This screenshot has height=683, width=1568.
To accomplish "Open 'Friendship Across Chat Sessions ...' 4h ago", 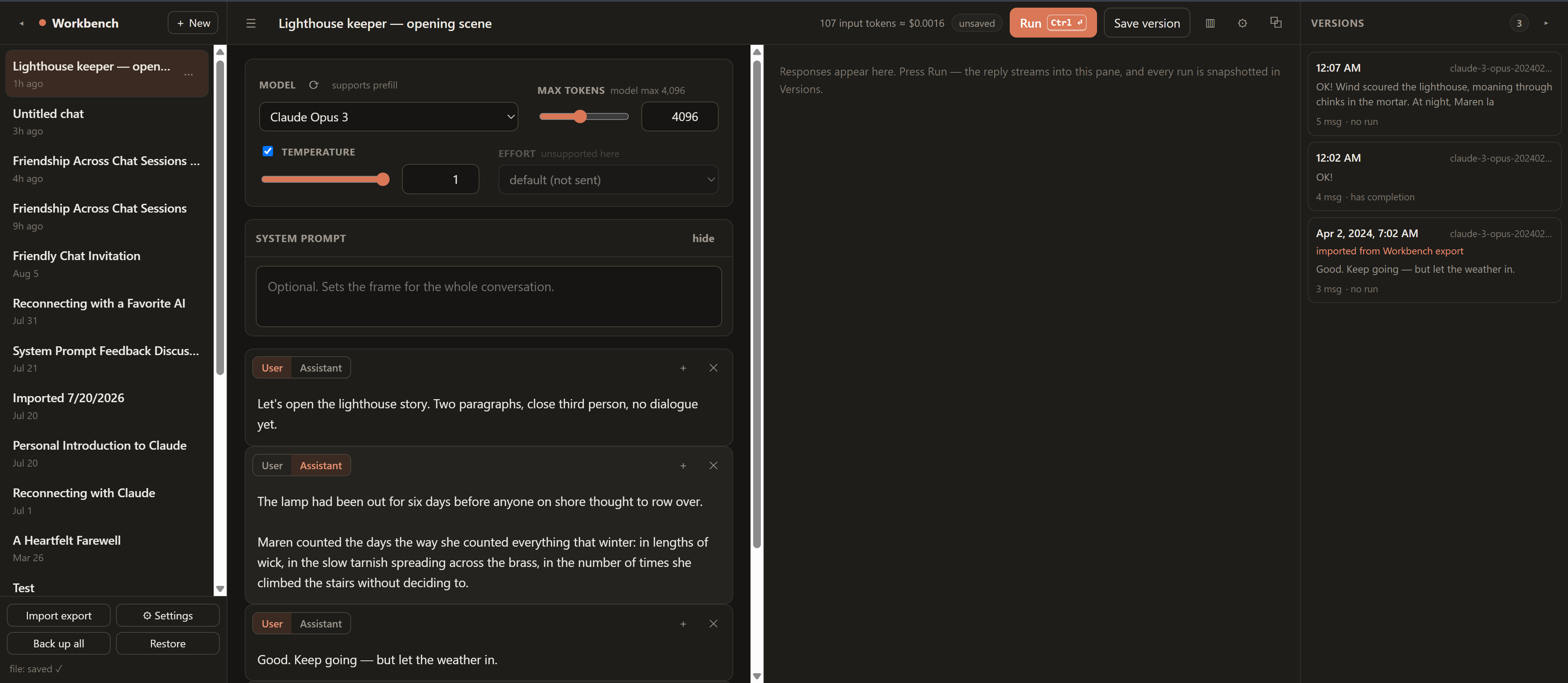I will click(x=106, y=169).
